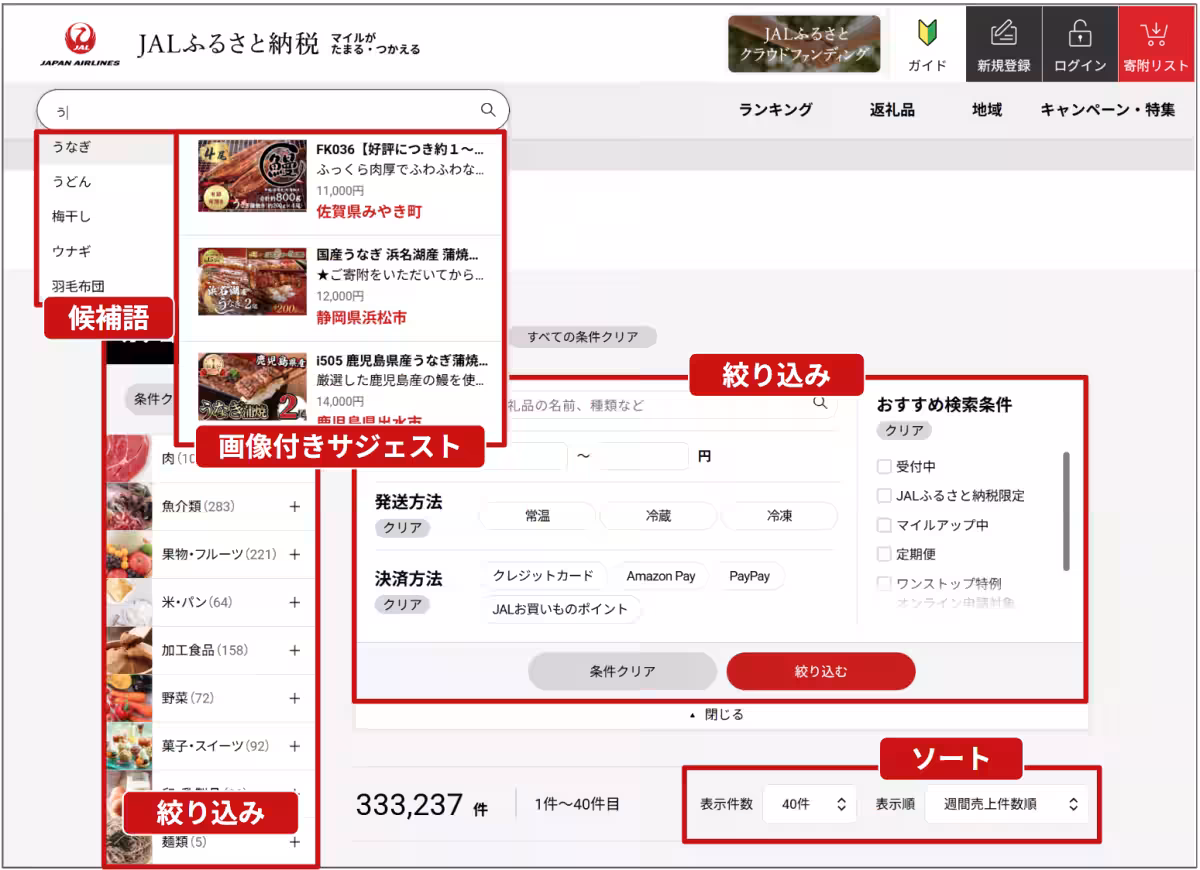The image size is (1200, 870).
Task: Enable the マイルアップ中 filter checkbox
Action: tap(884, 524)
